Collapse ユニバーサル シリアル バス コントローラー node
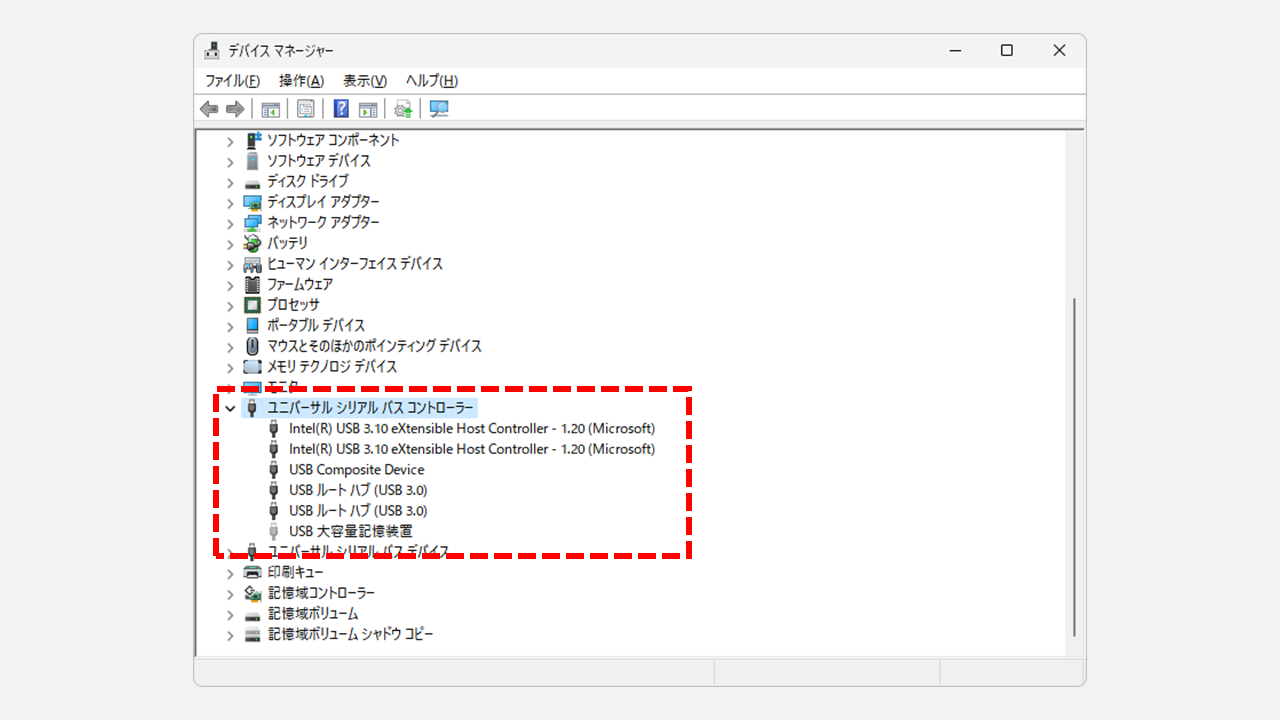 point(230,408)
